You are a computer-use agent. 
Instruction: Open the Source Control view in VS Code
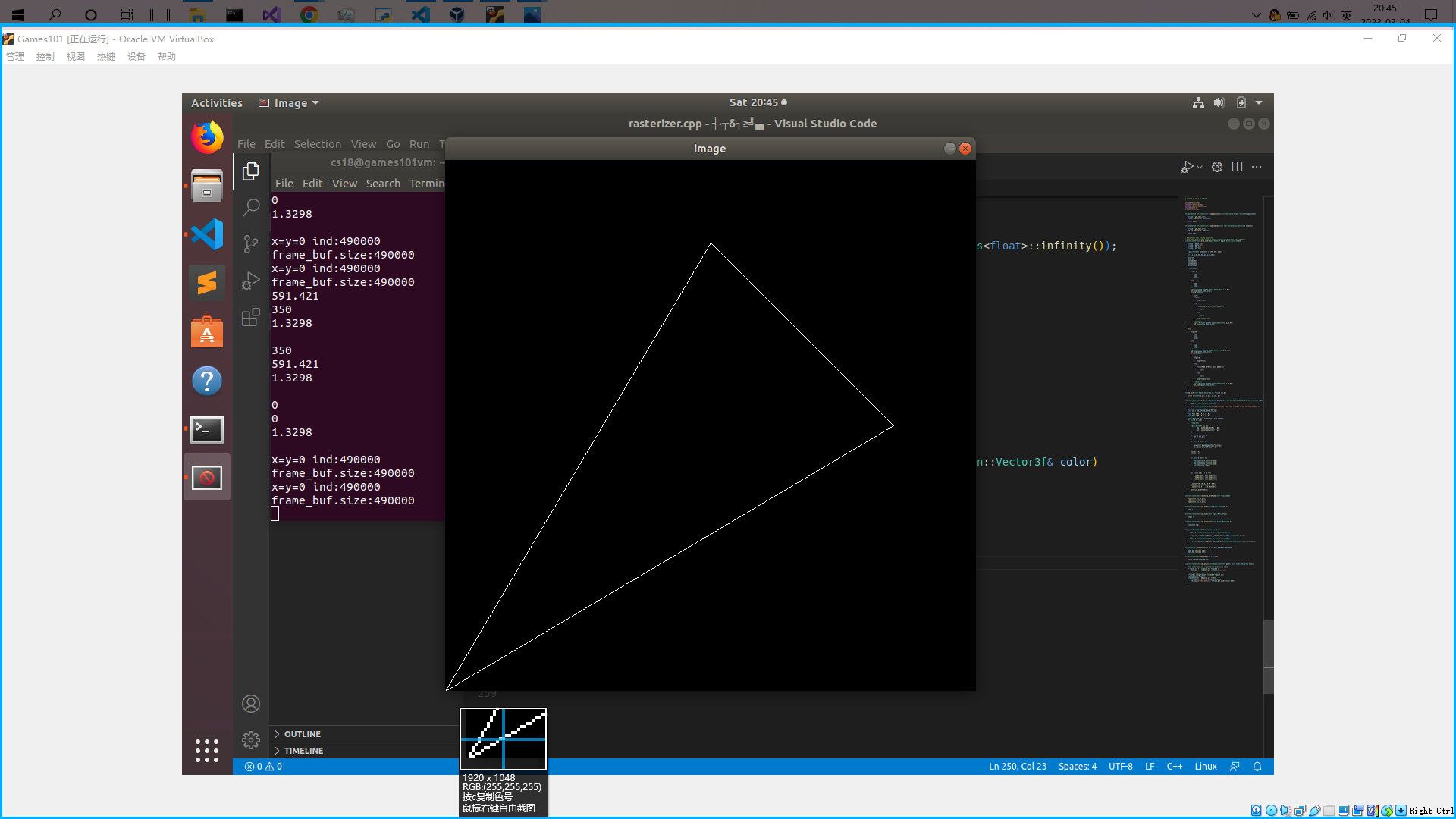pos(251,244)
